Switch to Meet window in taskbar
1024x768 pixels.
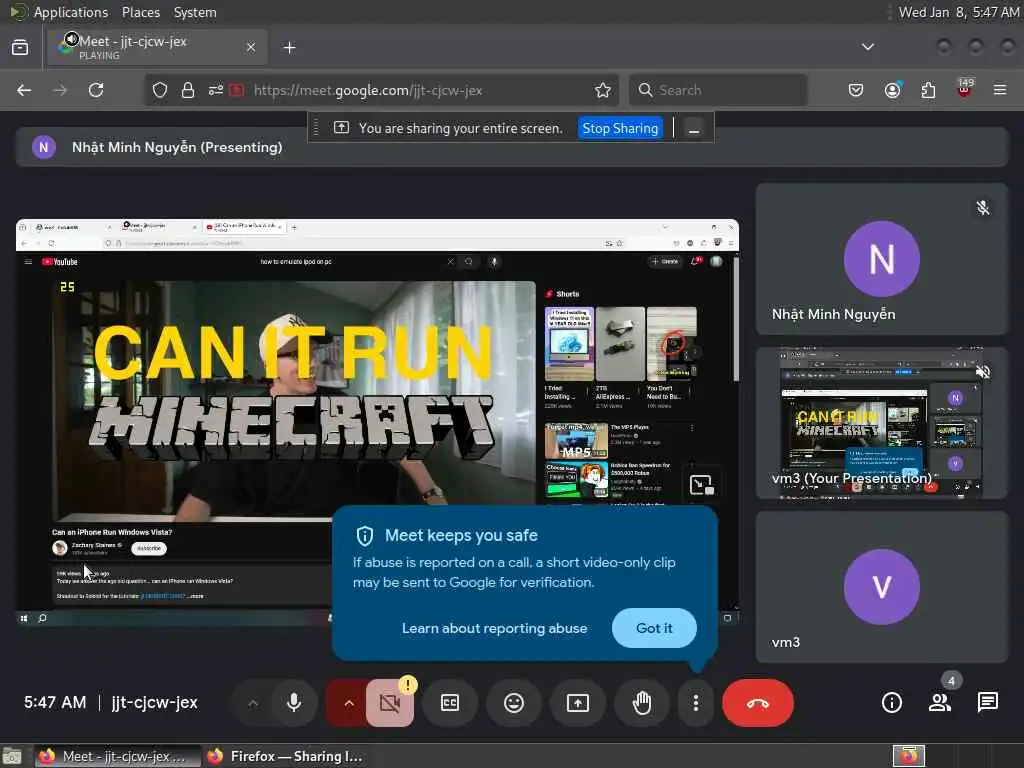coord(118,756)
